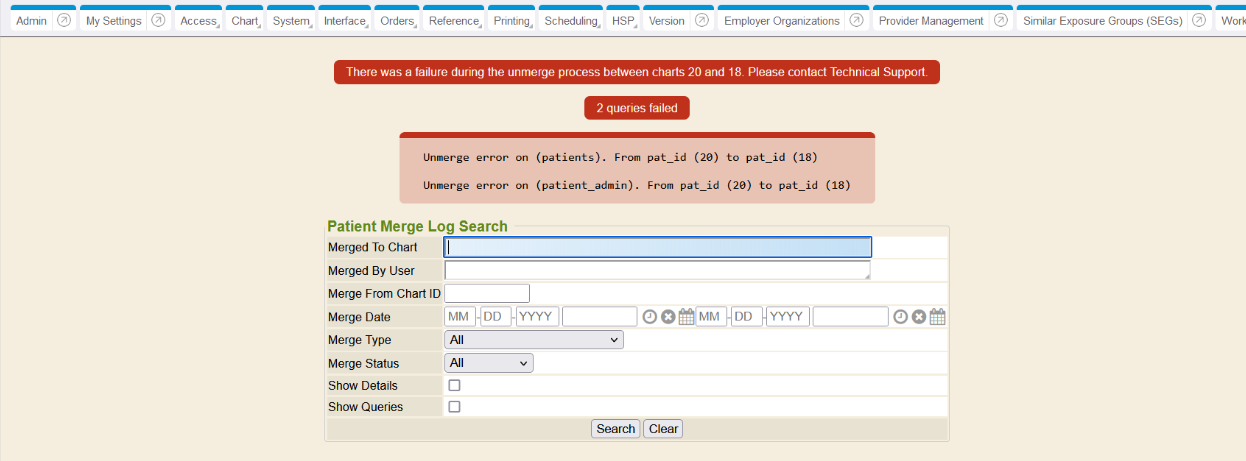Image resolution: width=1246 pixels, height=461 pixels.
Task: Click the arrow icon next to My Settings
Action: click(158, 21)
